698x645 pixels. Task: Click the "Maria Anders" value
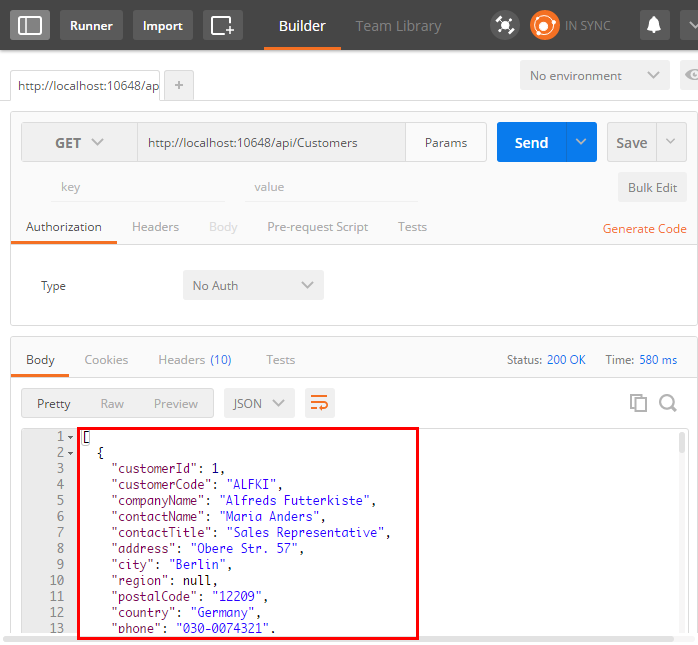pyautogui.click(x=269, y=516)
